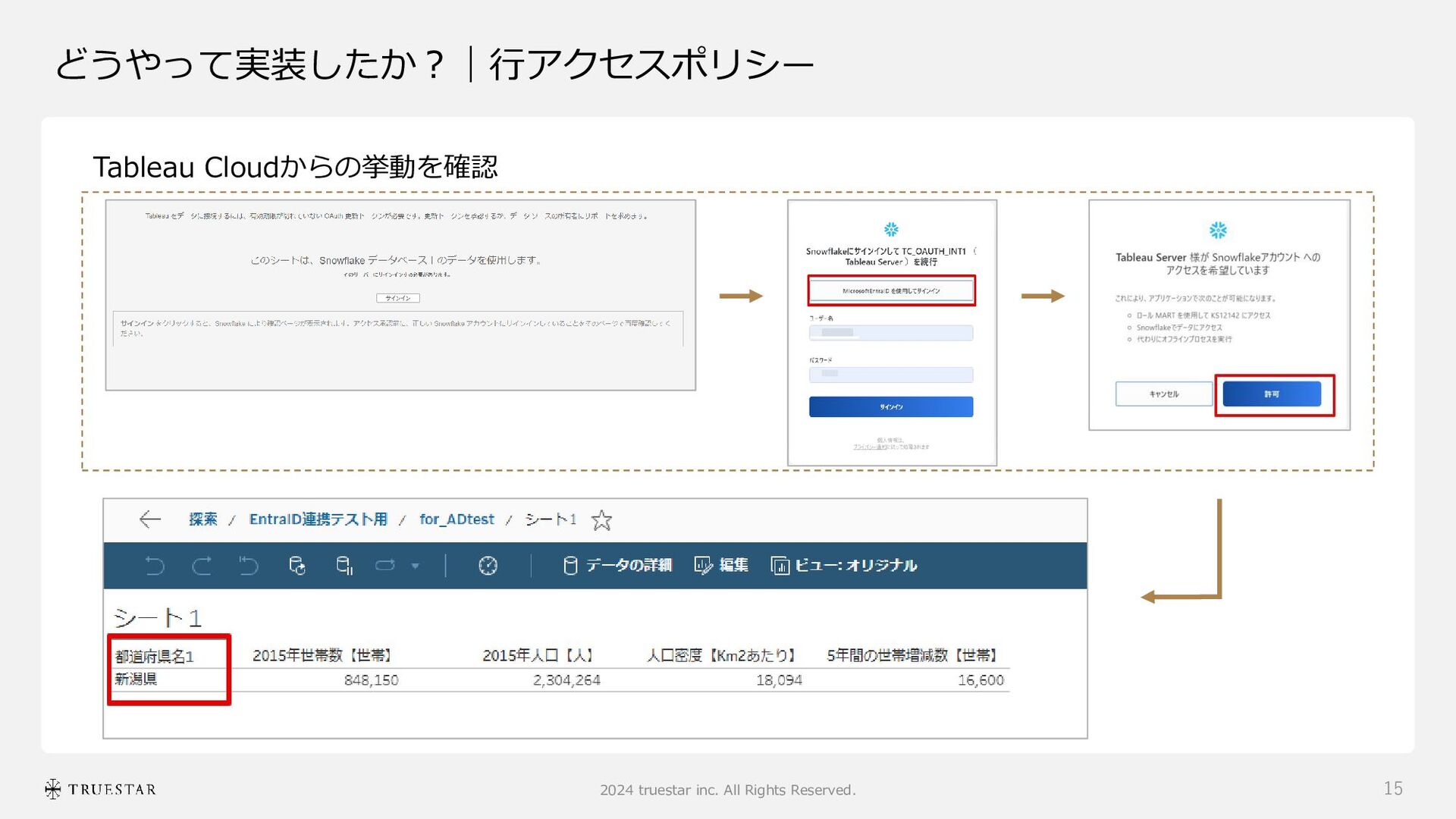Click 編集 to edit the view
The height and width of the screenshot is (819, 1456).
pyautogui.click(x=721, y=566)
